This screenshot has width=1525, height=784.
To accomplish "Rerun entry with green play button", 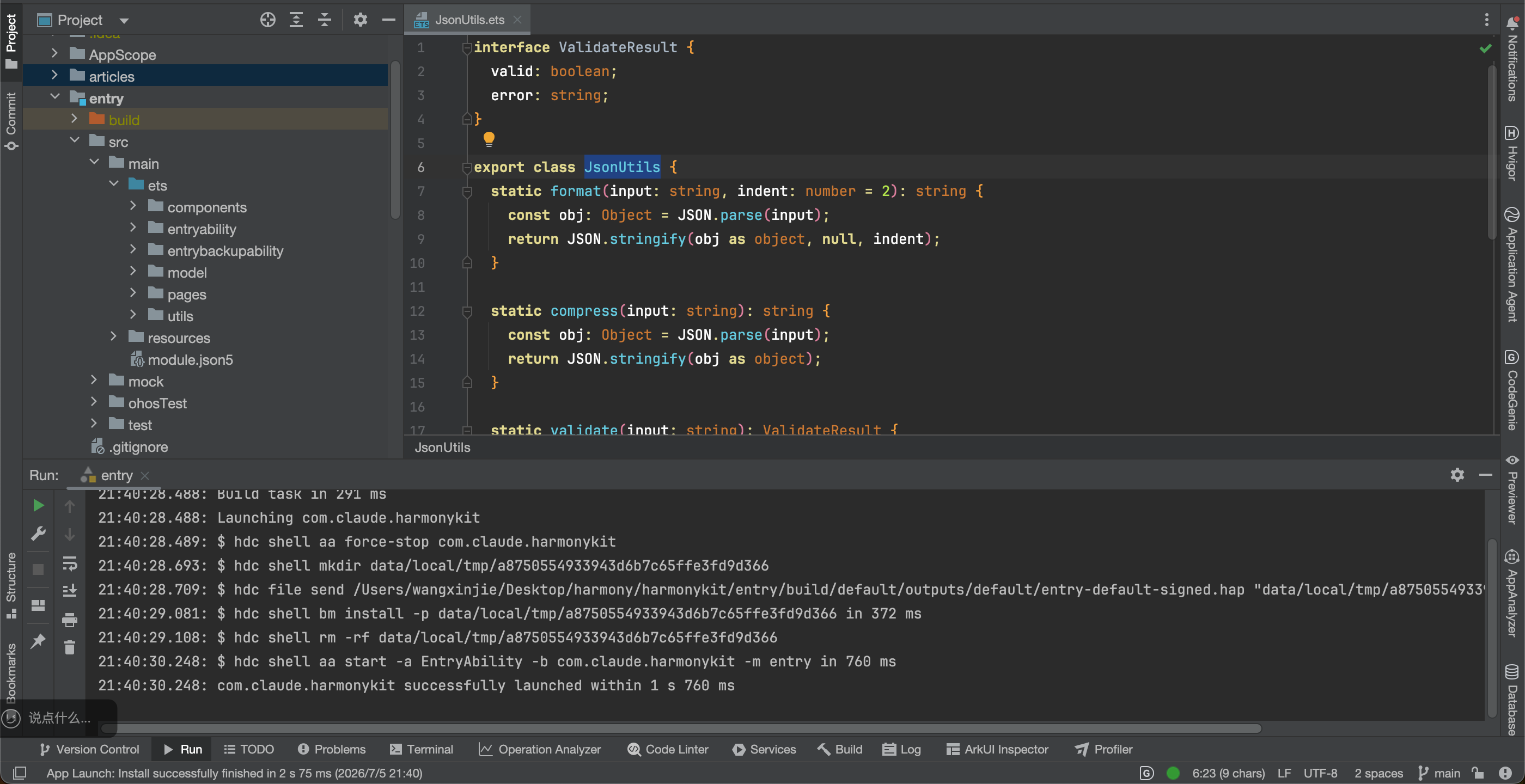I will (x=38, y=505).
